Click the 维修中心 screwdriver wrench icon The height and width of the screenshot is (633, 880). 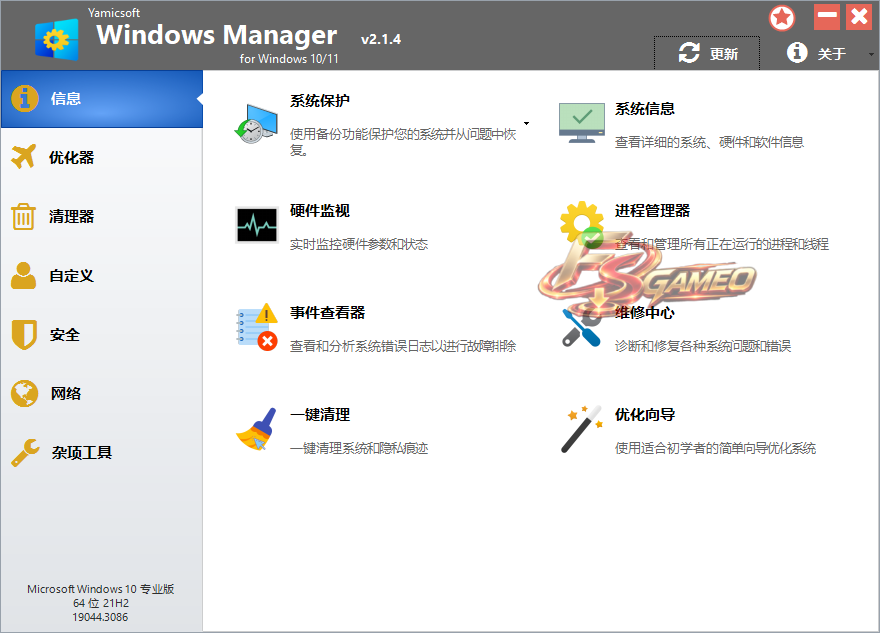(582, 327)
